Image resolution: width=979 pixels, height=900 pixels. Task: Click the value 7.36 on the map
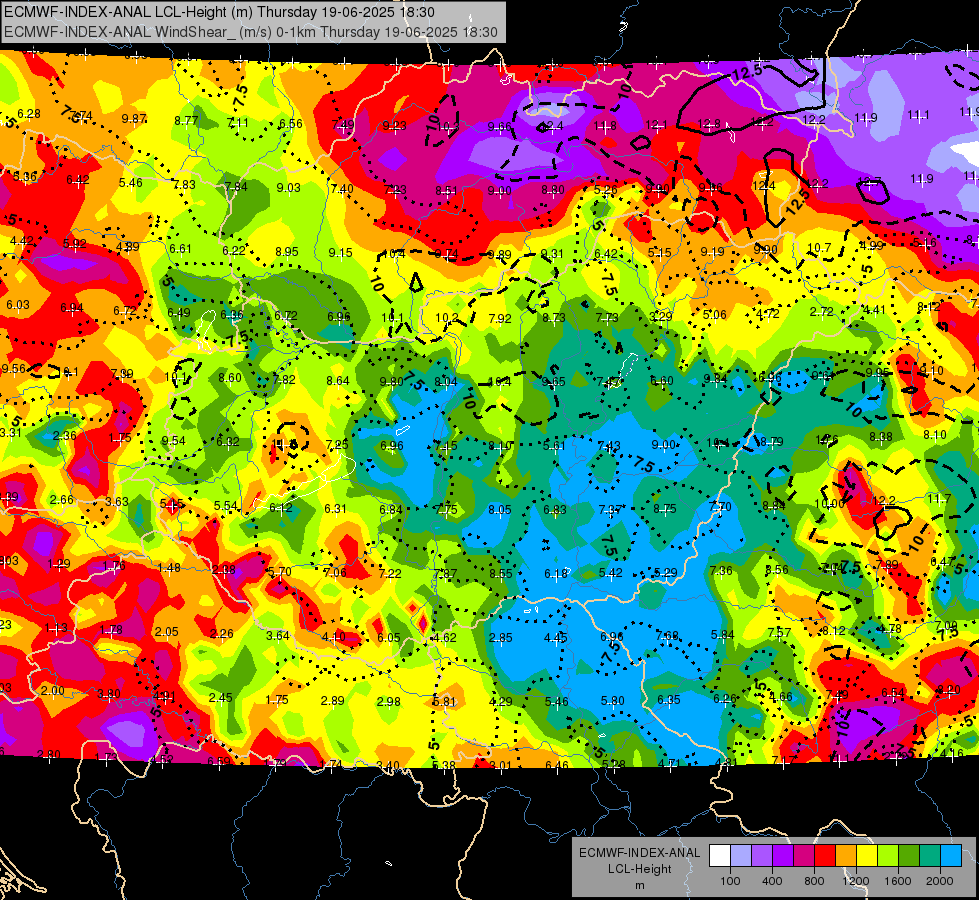click(x=721, y=571)
